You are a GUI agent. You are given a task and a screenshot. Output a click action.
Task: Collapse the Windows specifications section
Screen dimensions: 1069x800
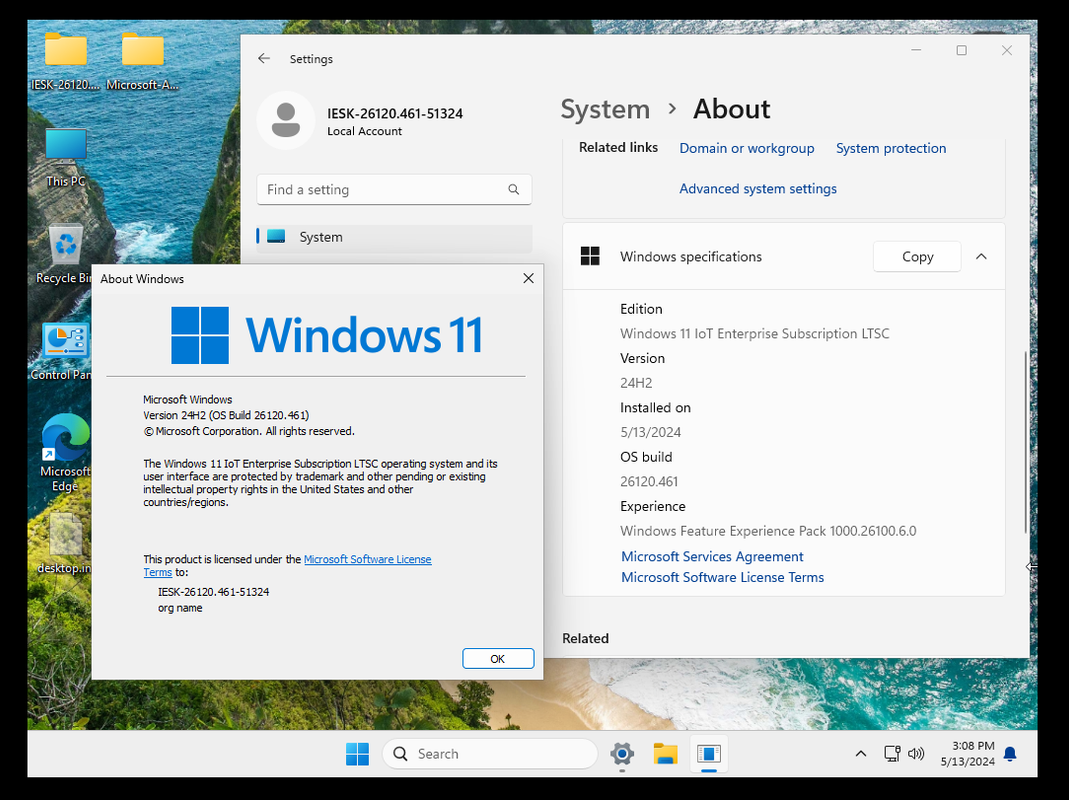981,256
